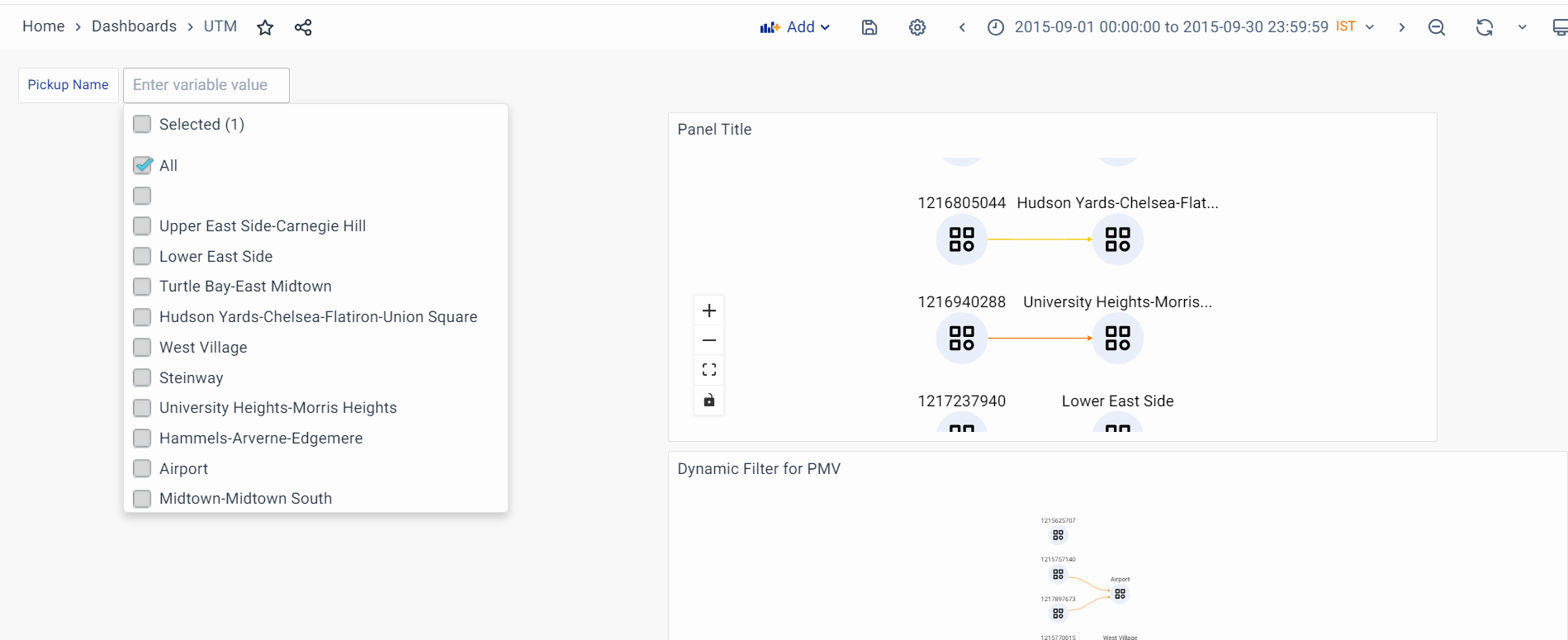
Task: Open the time range picker
Action: click(1171, 27)
